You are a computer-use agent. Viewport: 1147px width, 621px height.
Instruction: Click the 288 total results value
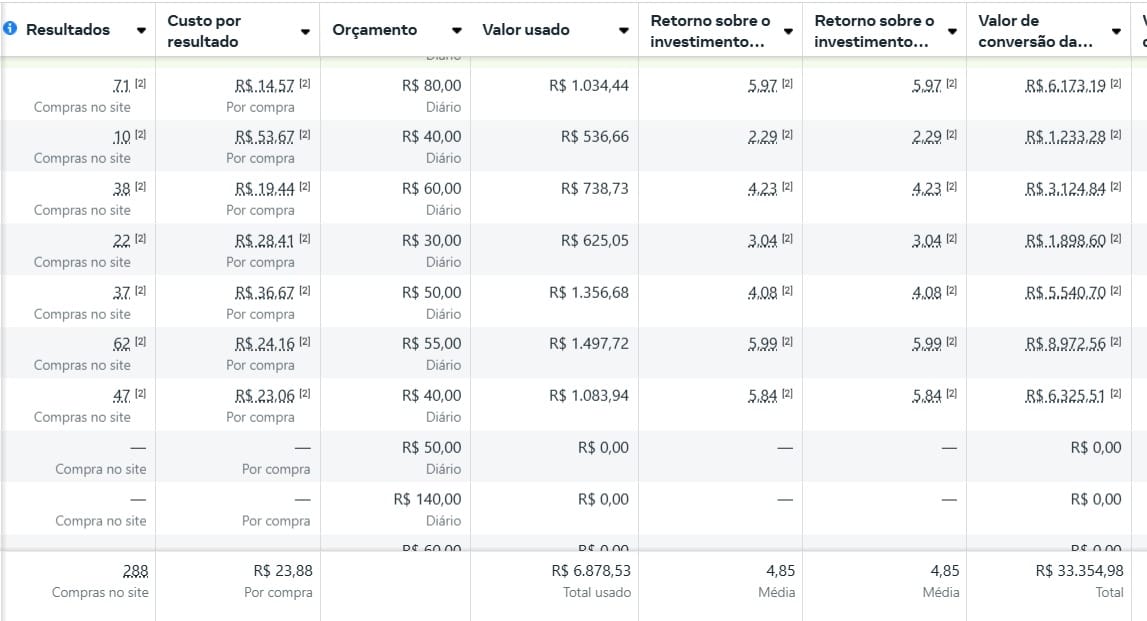pyautogui.click(x=135, y=571)
